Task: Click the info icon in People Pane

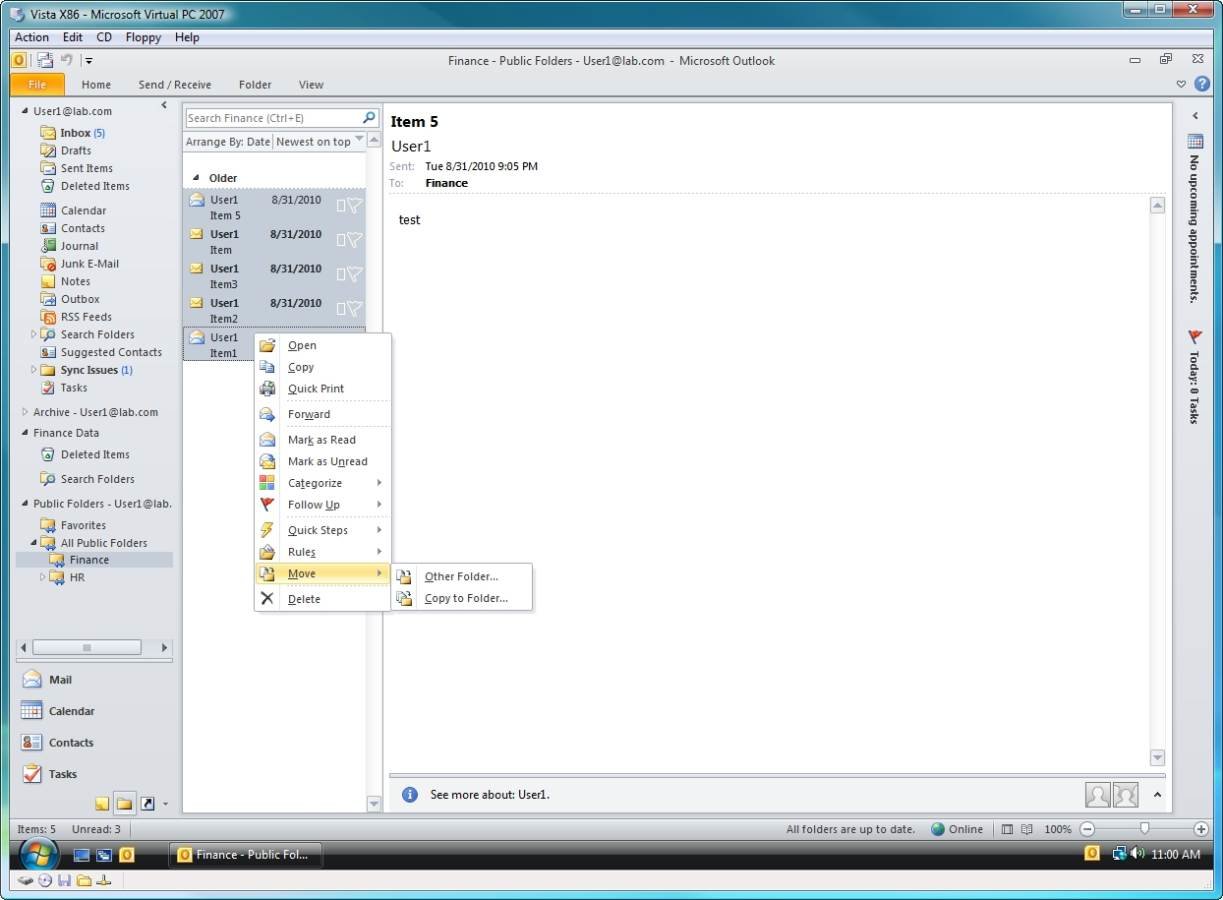Action: [x=409, y=795]
